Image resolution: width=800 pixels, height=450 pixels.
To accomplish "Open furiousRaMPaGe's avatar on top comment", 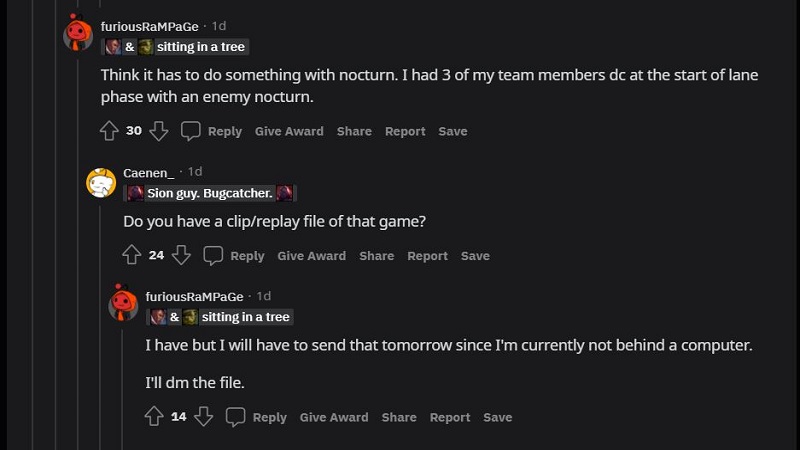I will pyautogui.click(x=78, y=33).
